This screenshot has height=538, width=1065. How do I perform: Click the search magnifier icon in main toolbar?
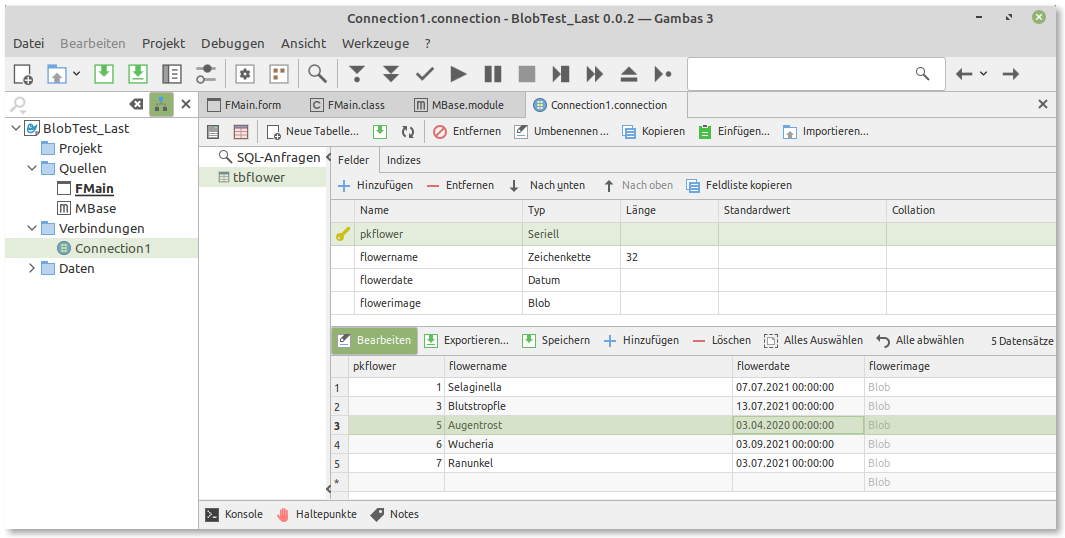coord(317,74)
